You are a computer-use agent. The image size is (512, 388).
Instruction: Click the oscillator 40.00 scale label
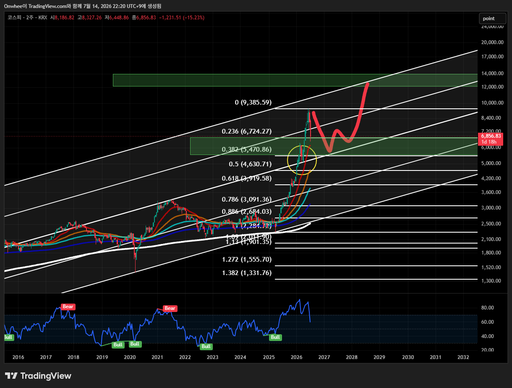tap(487, 336)
